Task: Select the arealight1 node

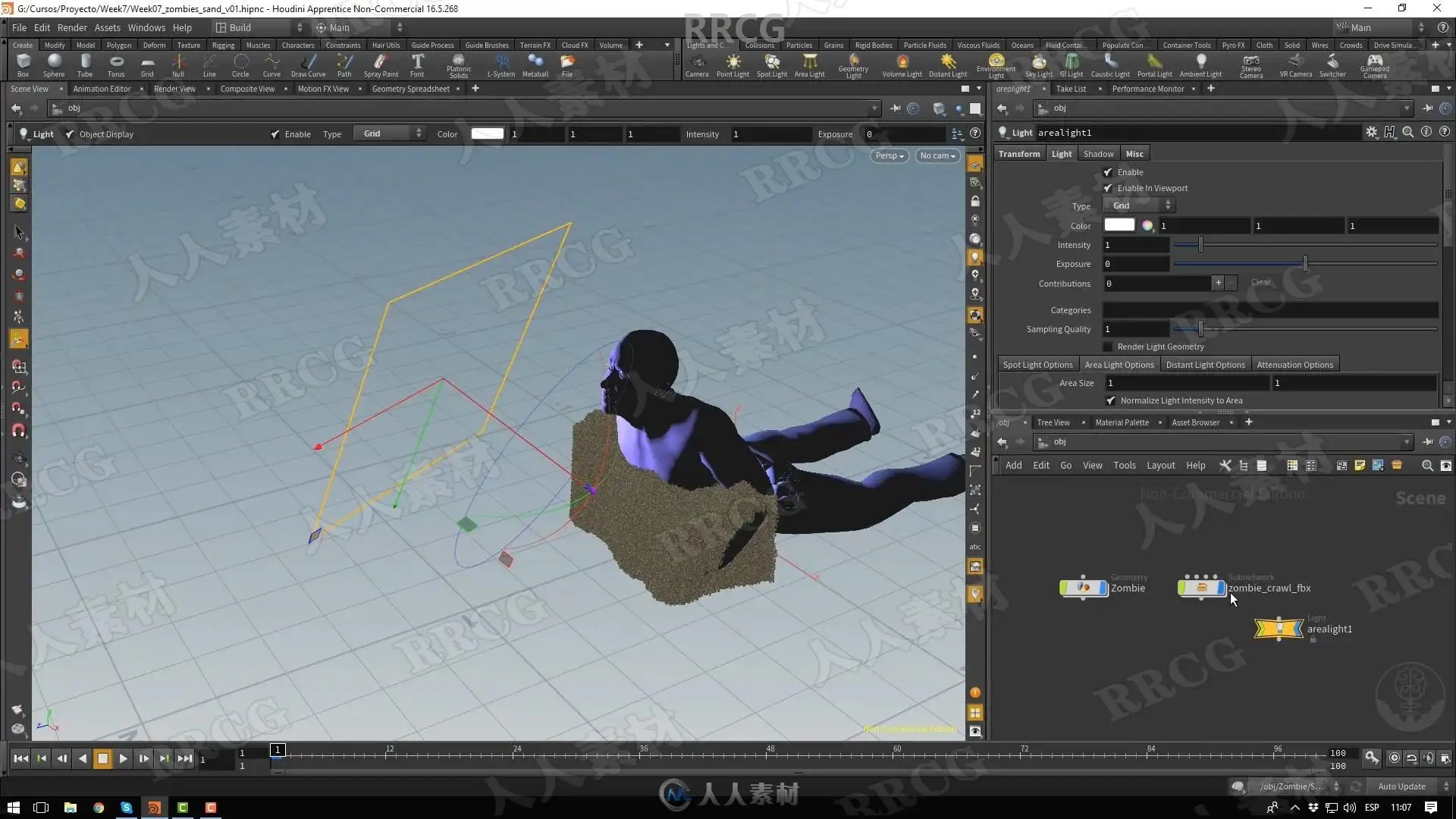Action: point(1279,629)
